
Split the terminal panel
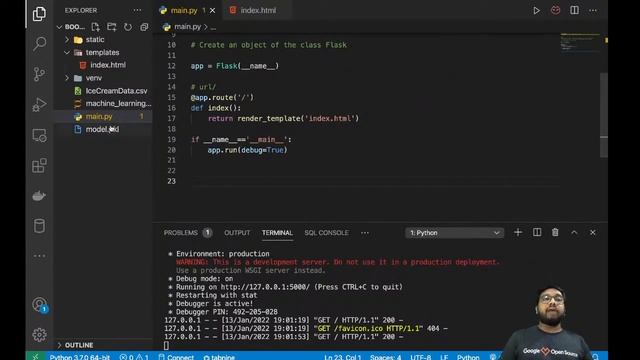[x=537, y=232]
